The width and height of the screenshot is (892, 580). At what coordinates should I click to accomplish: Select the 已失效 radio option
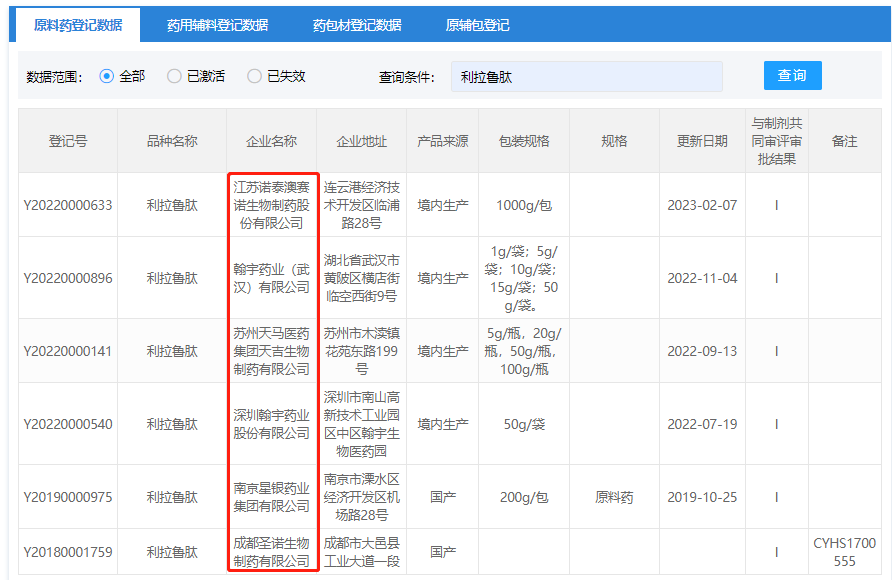254,76
